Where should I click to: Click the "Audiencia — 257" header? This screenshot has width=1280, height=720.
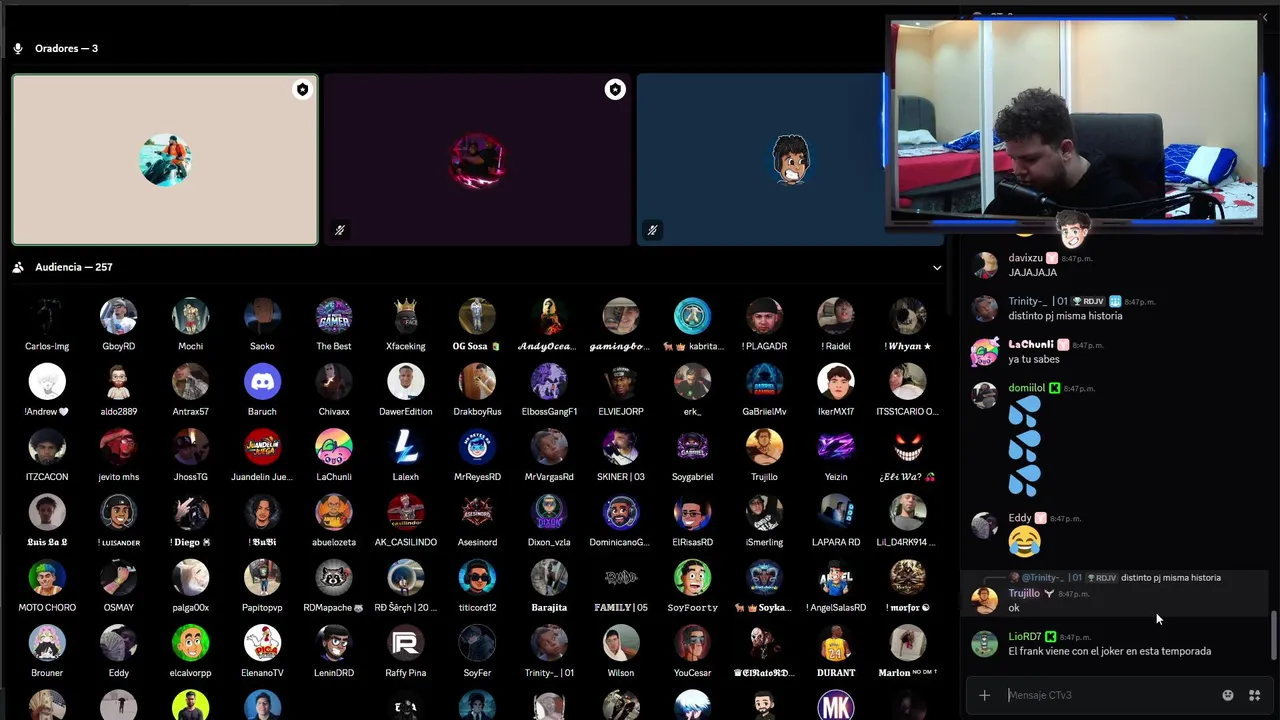click(x=73, y=267)
